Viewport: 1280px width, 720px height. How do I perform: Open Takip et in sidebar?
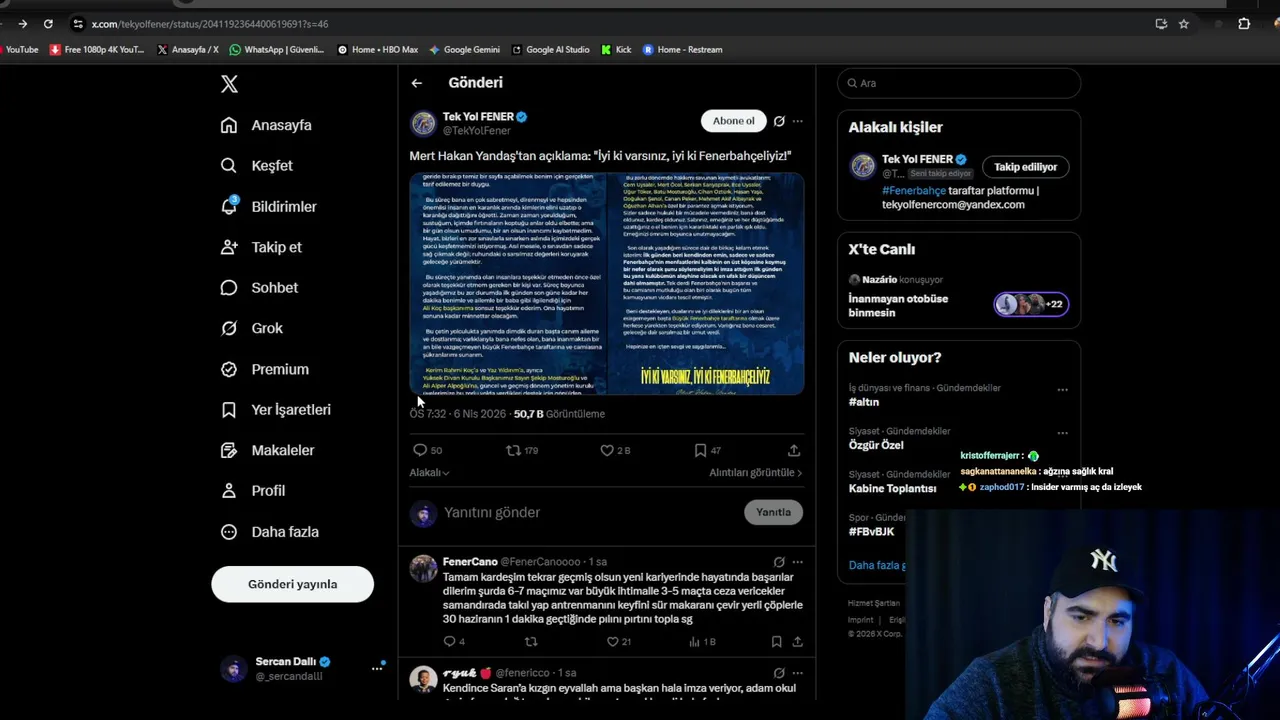(x=261, y=247)
